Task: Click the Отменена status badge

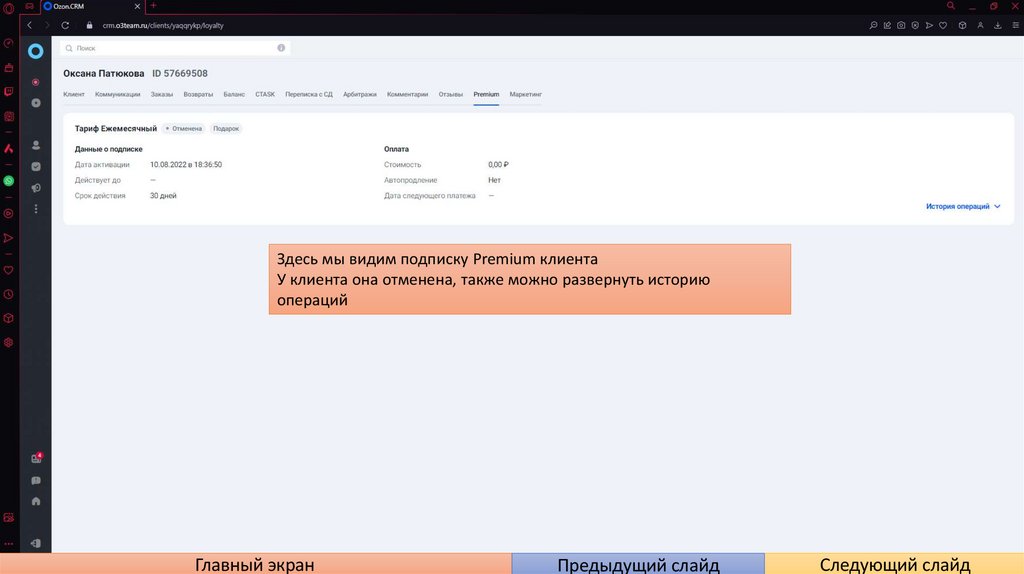Action: (184, 129)
